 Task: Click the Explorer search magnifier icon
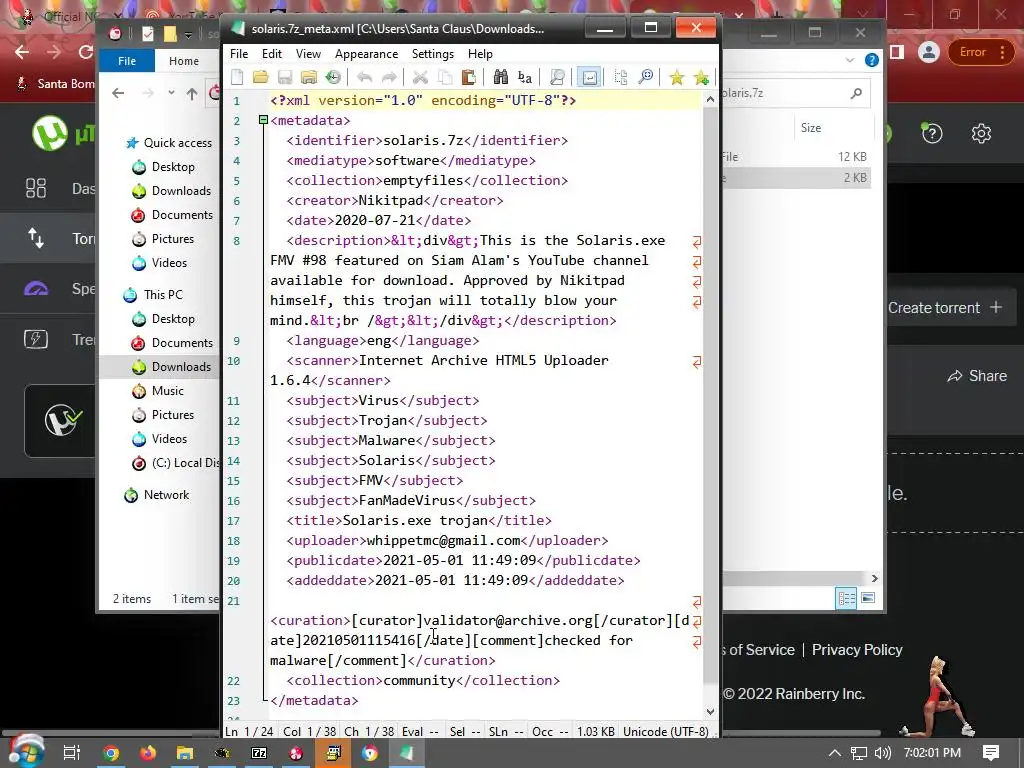click(x=856, y=93)
